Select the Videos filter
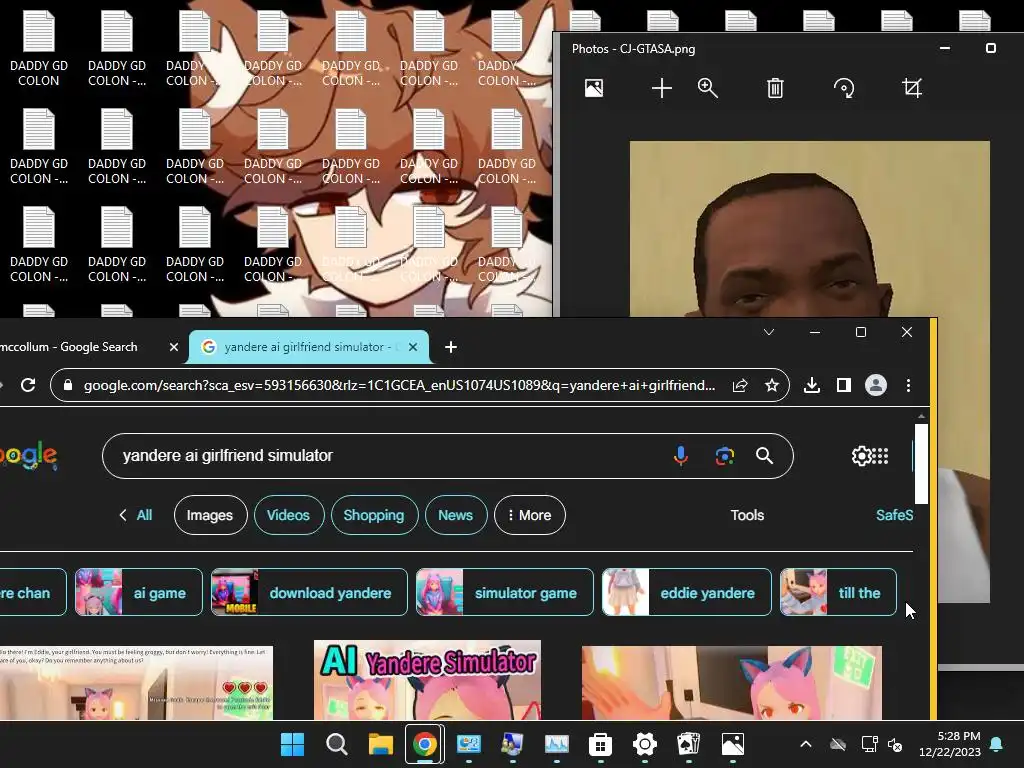The width and height of the screenshot is (1024, 768). pyautogui.click(x=288, y=515)
